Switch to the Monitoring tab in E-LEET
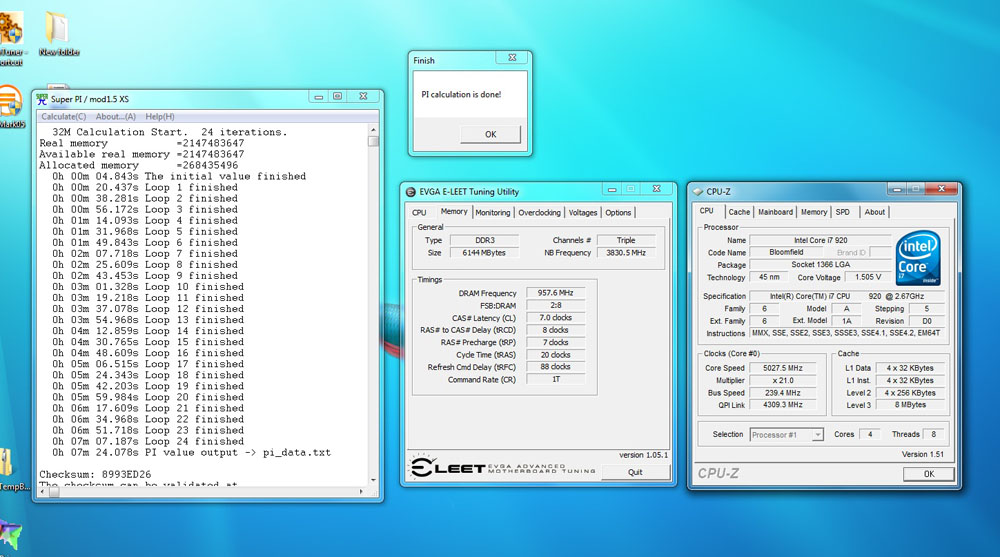Image resolution: width=1000 pixels, height=557 pixels. point(493,212)
